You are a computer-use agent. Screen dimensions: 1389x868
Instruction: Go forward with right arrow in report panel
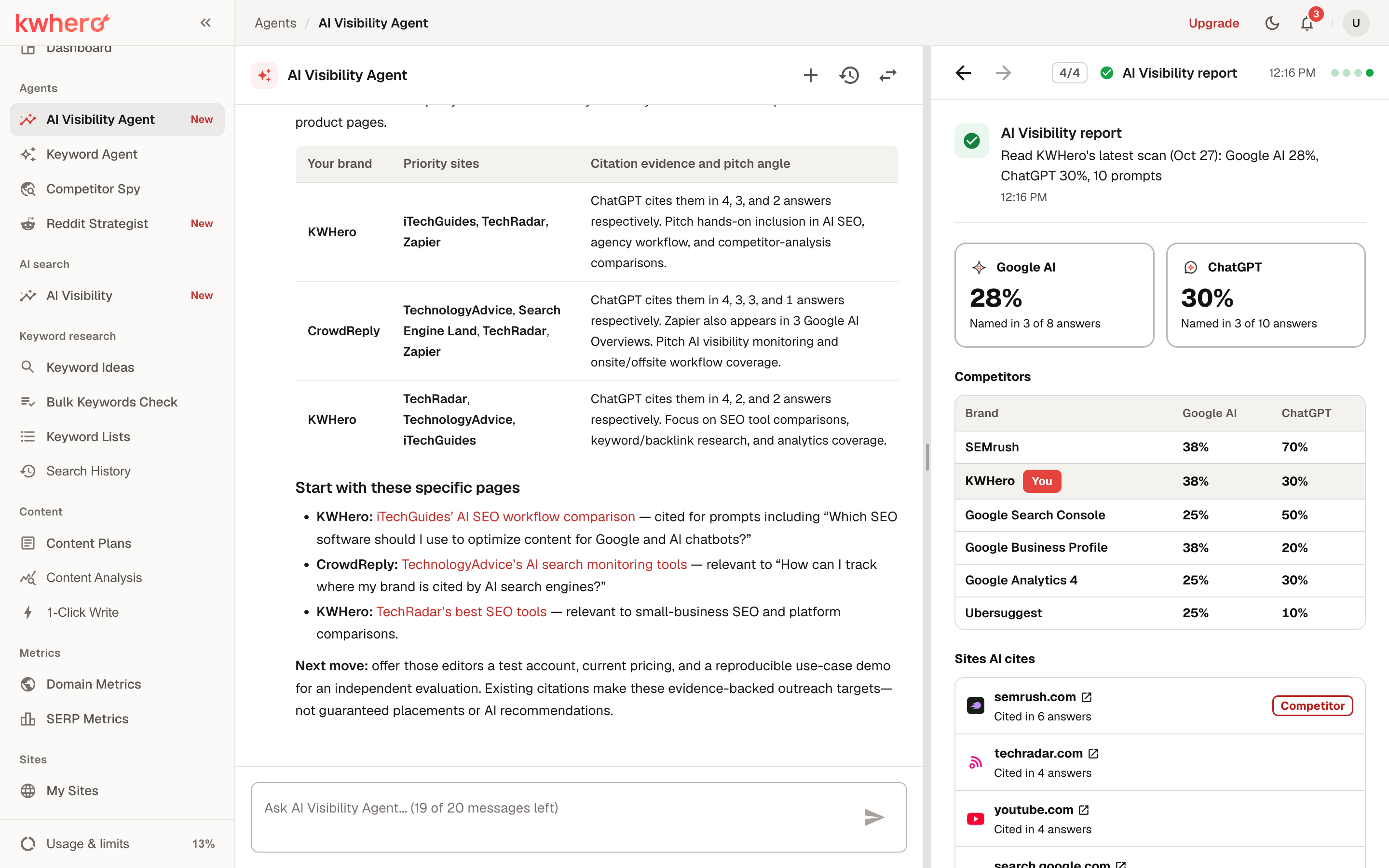coord(1003,73)
